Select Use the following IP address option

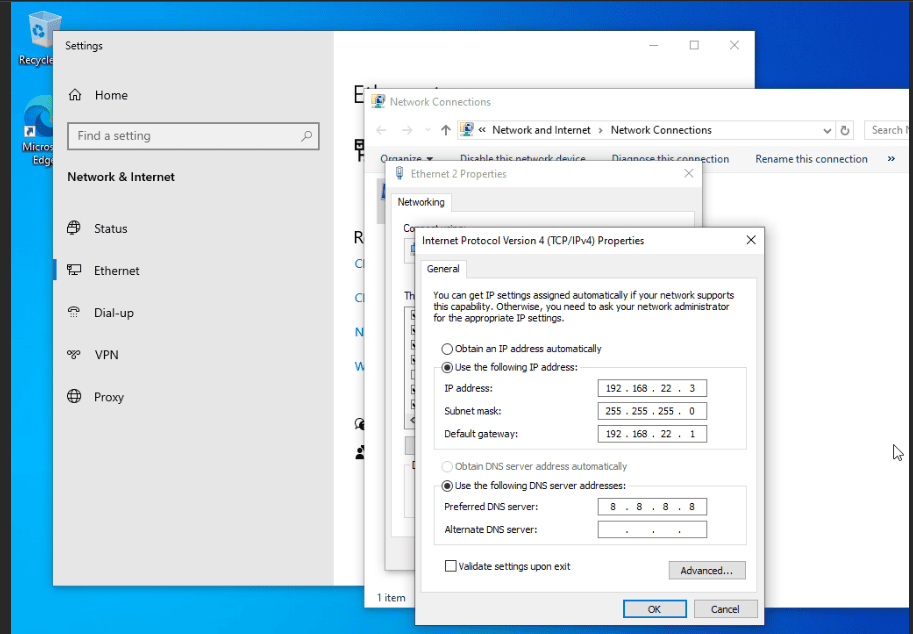tap(447, 368)
